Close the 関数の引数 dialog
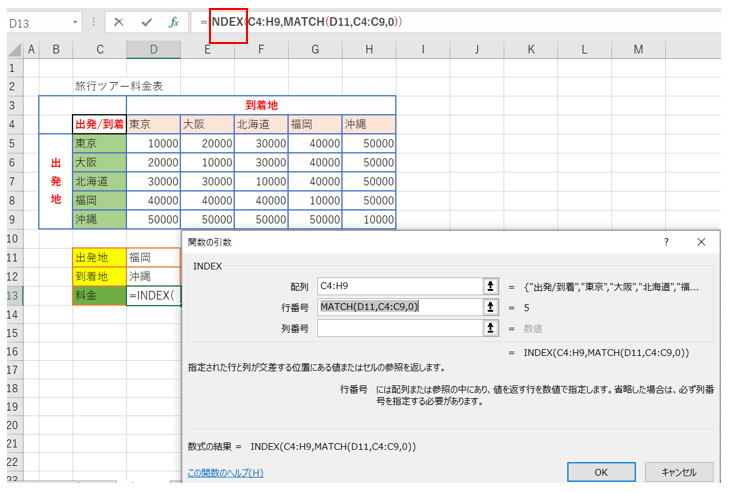 click(x=701, y=242)
